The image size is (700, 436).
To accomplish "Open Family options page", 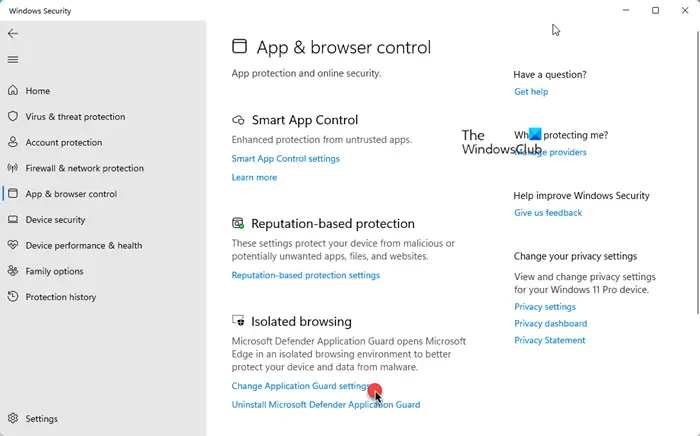I will 54,271.
